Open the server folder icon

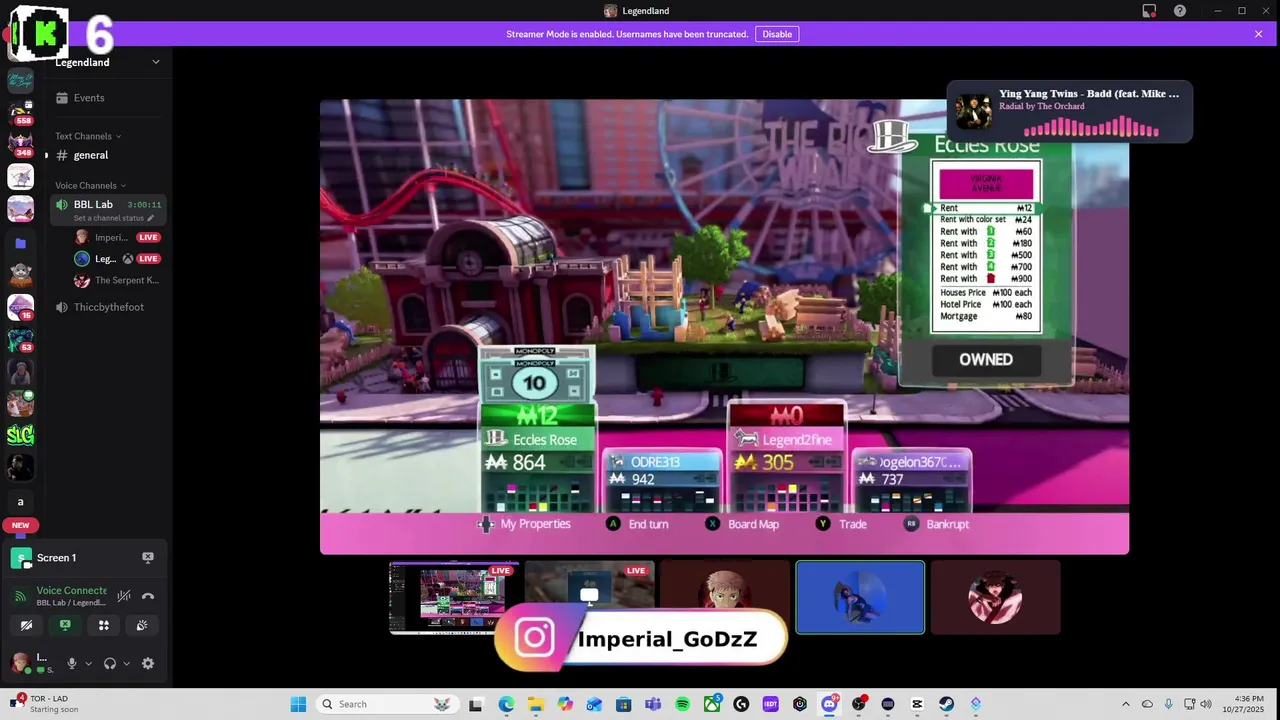pyautogui.click(x=20, y=243)
